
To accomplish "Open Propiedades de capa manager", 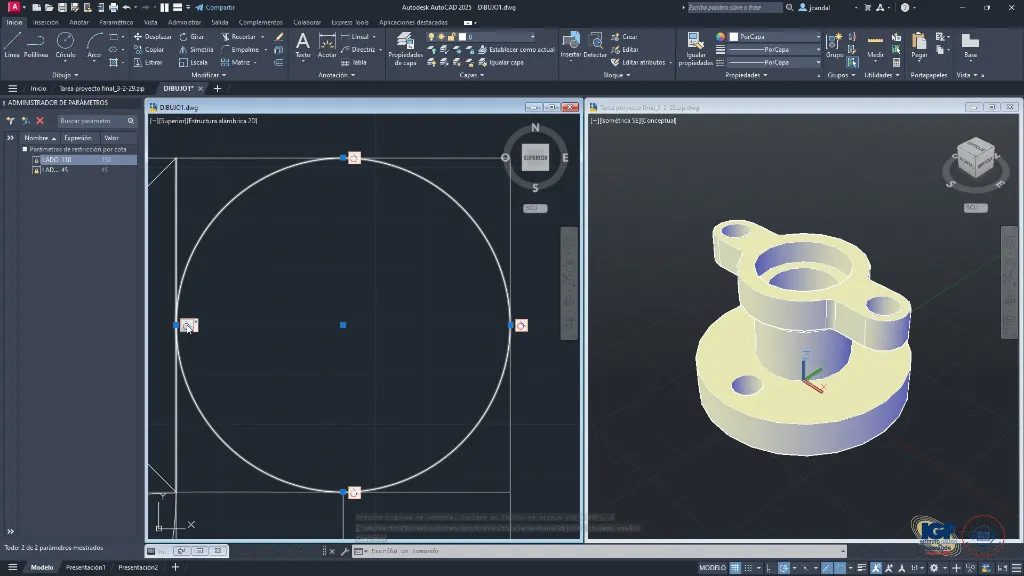I will (405, 48).
